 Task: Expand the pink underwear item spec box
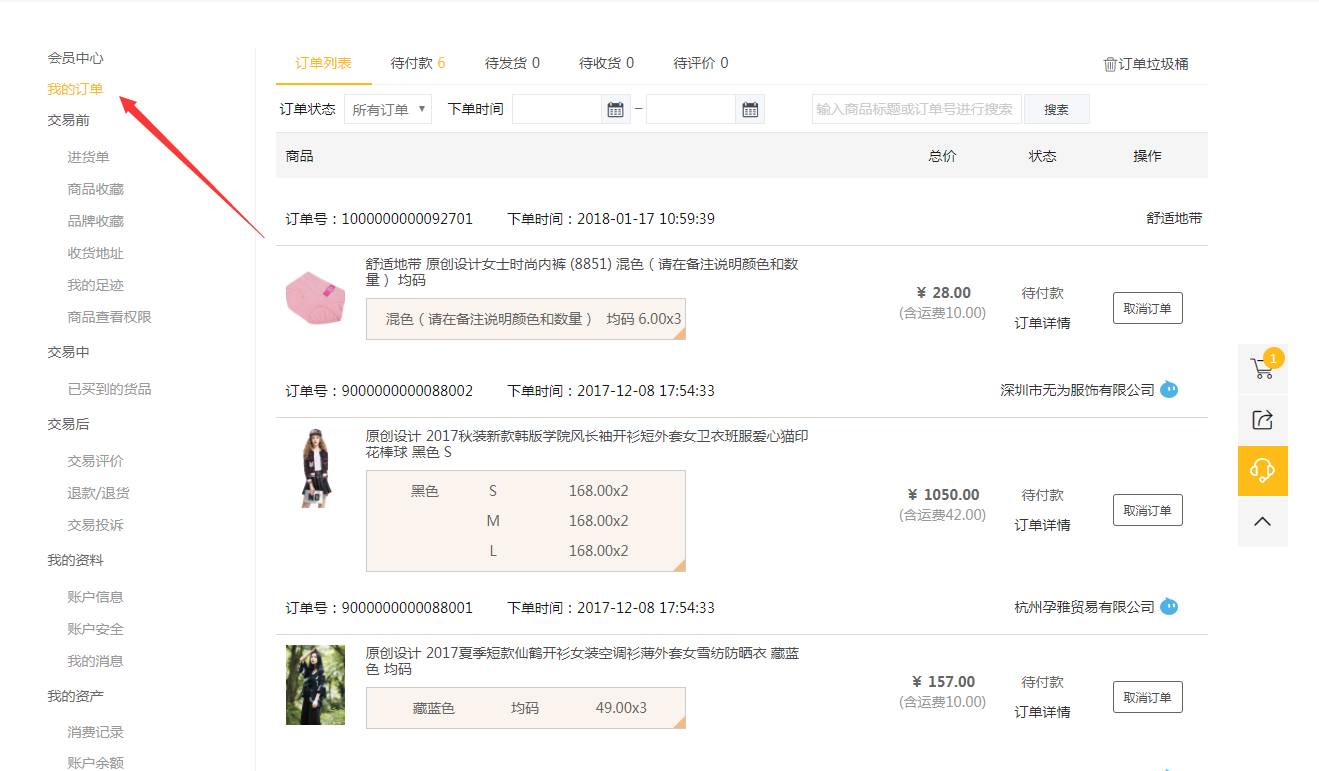click(x=678, y=333)
